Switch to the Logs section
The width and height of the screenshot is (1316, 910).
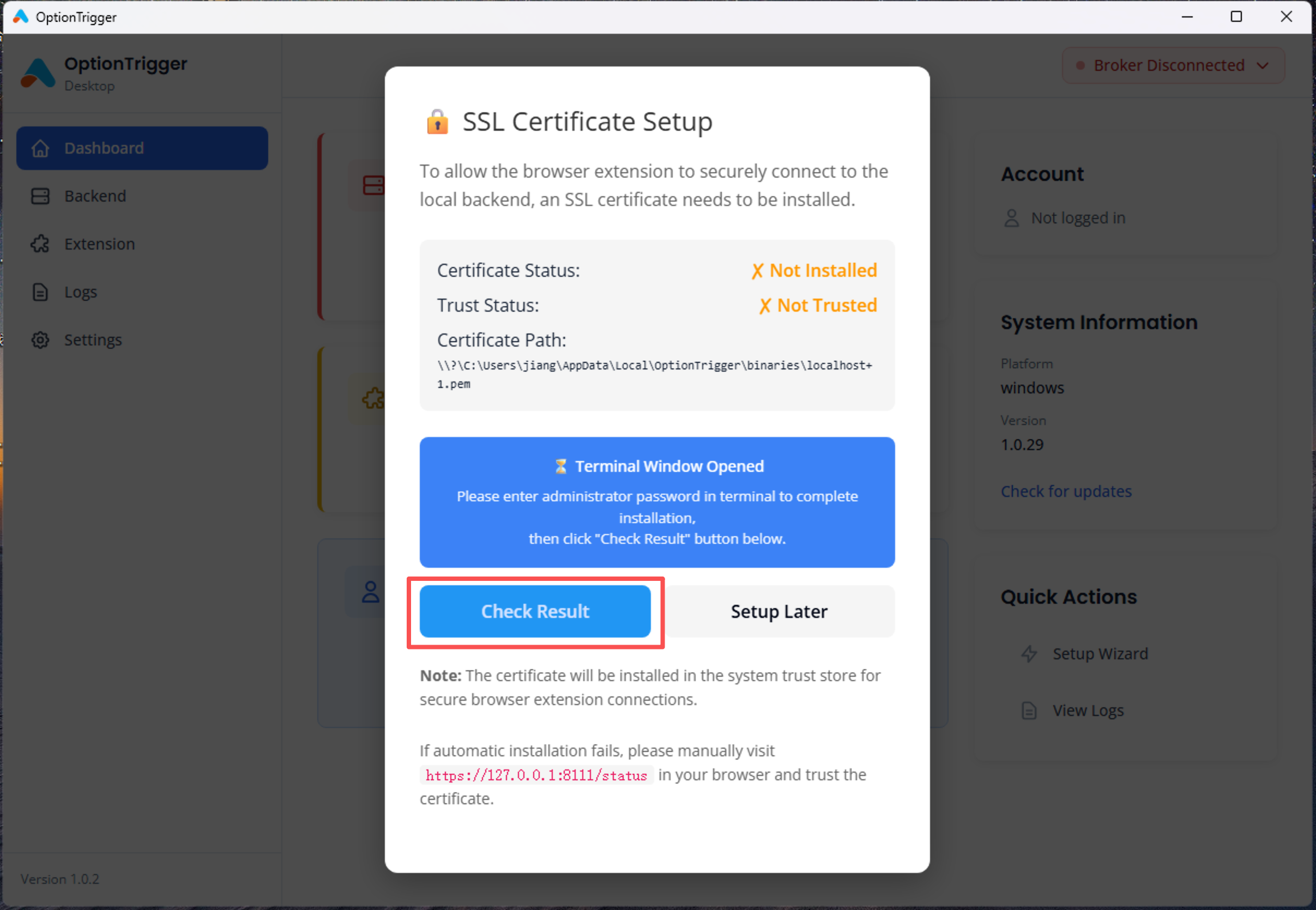pos(142,292)
